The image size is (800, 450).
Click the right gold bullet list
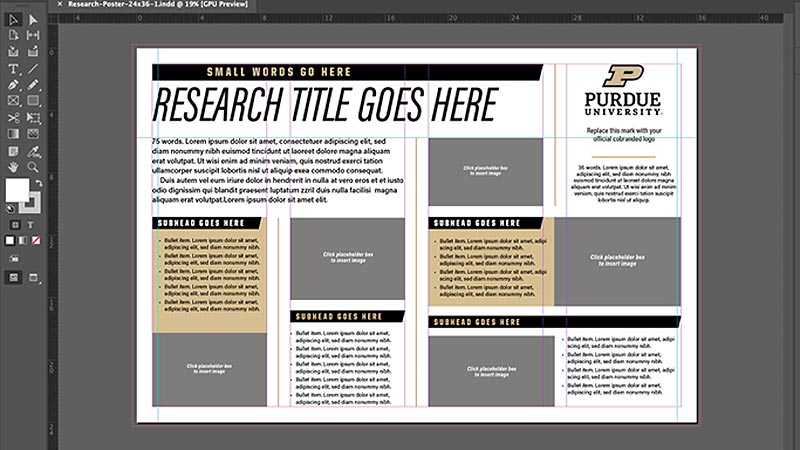tap(491, 267)
